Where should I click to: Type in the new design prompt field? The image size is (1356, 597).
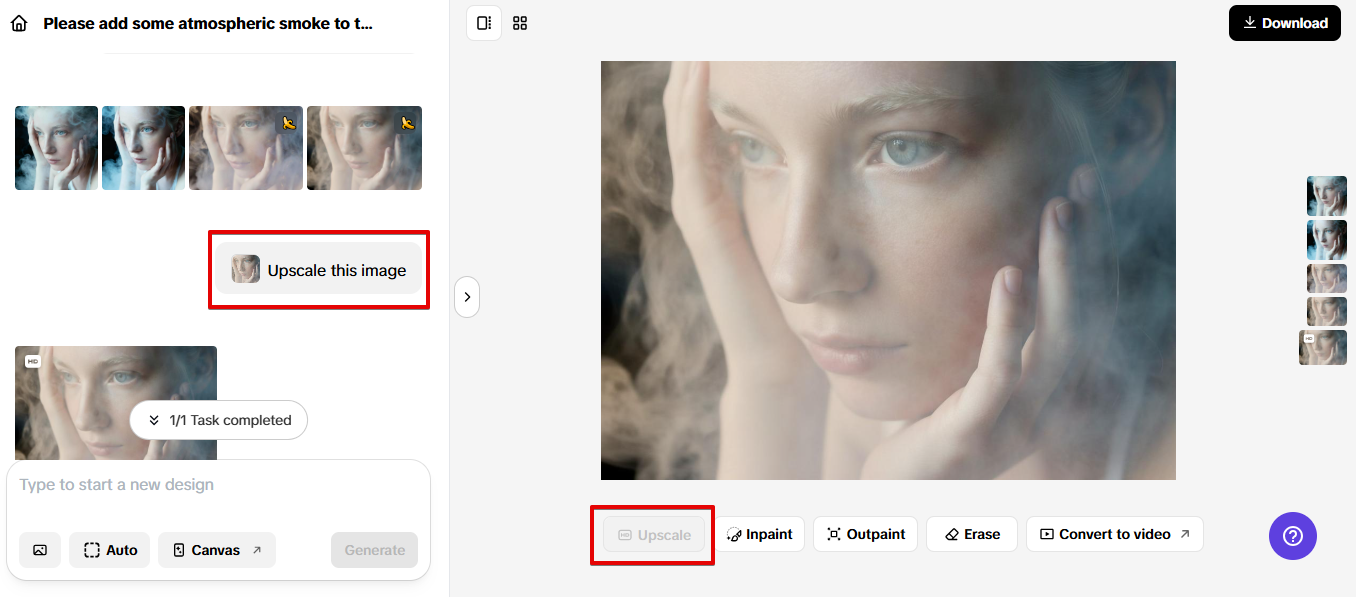tap(218, 485)
